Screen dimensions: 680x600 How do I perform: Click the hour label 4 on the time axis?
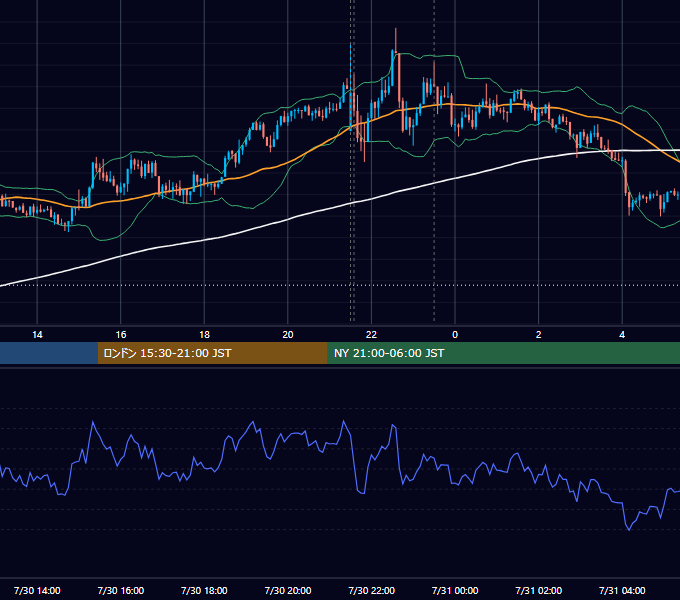click(622, 335)
